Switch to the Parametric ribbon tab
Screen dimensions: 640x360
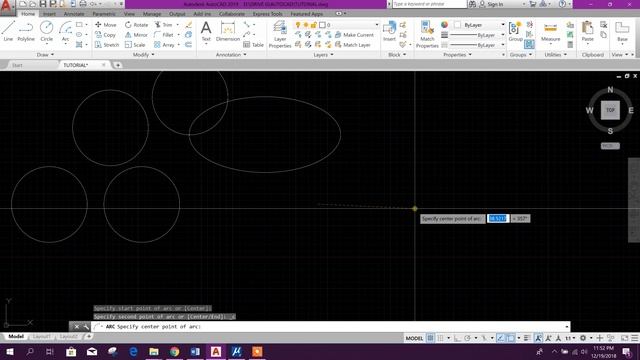tap(104, 14)
